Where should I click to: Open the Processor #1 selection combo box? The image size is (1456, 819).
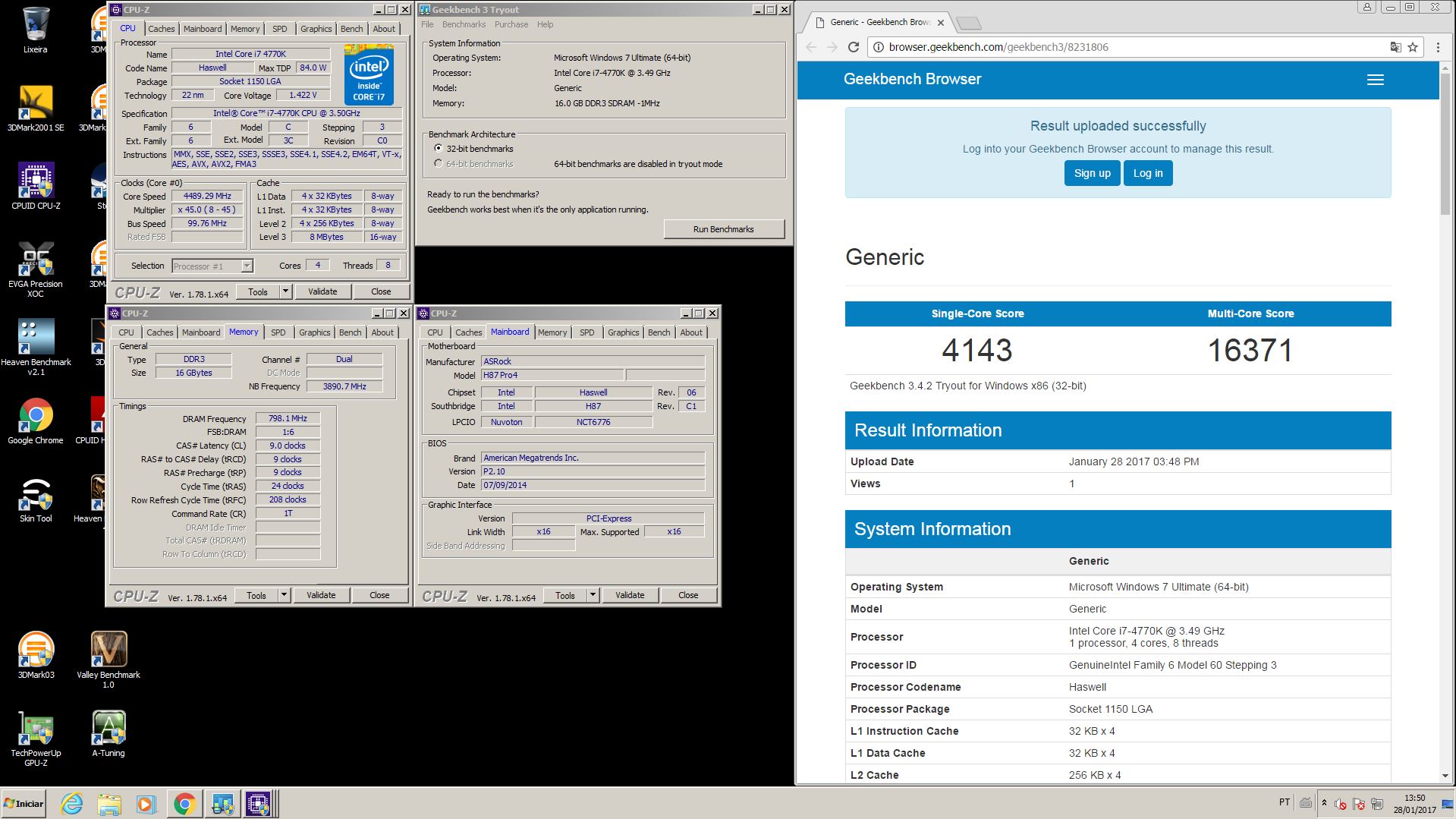(212, 266)
